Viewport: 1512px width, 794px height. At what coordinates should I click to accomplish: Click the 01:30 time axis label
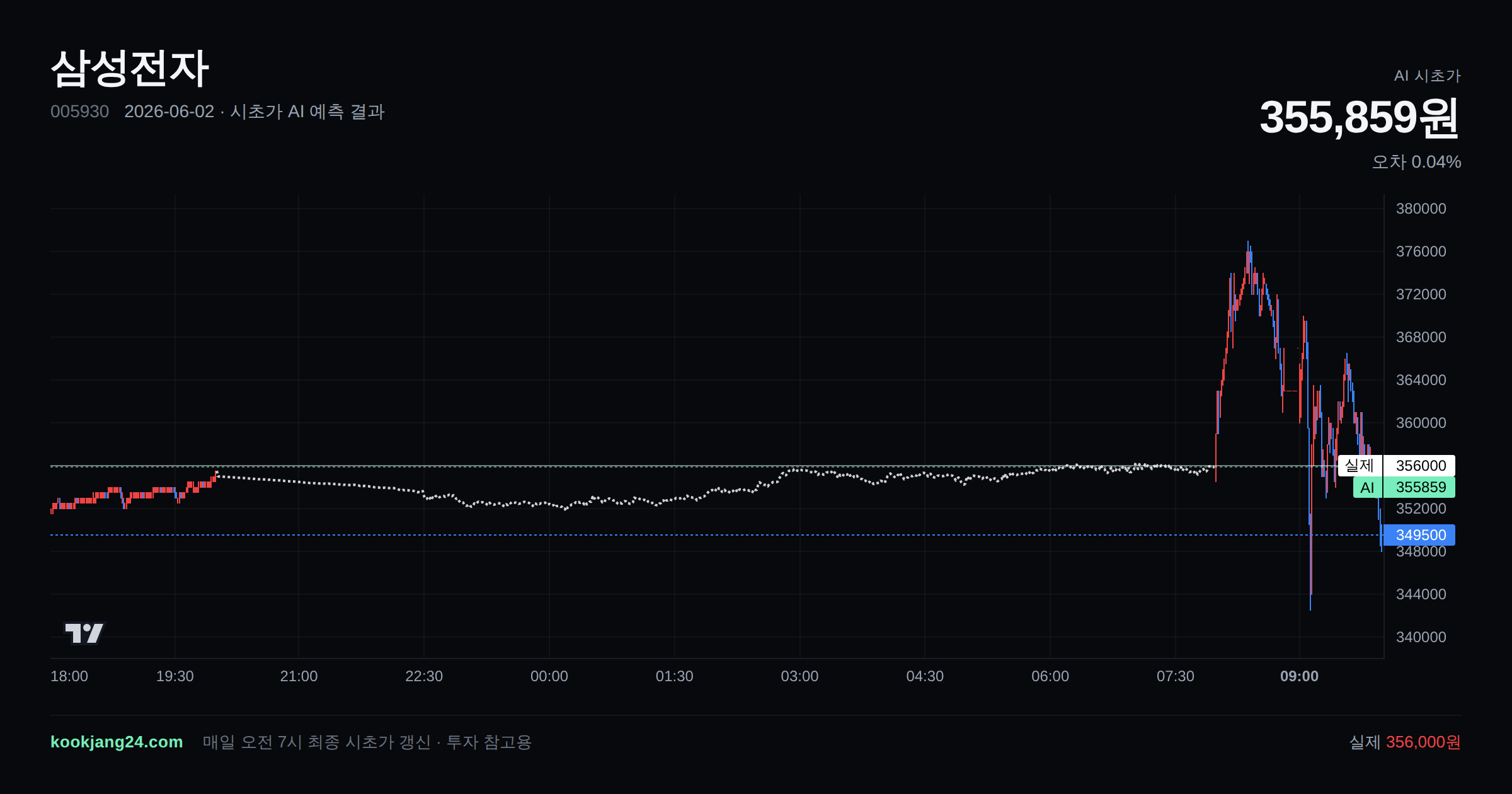(675, 676)
